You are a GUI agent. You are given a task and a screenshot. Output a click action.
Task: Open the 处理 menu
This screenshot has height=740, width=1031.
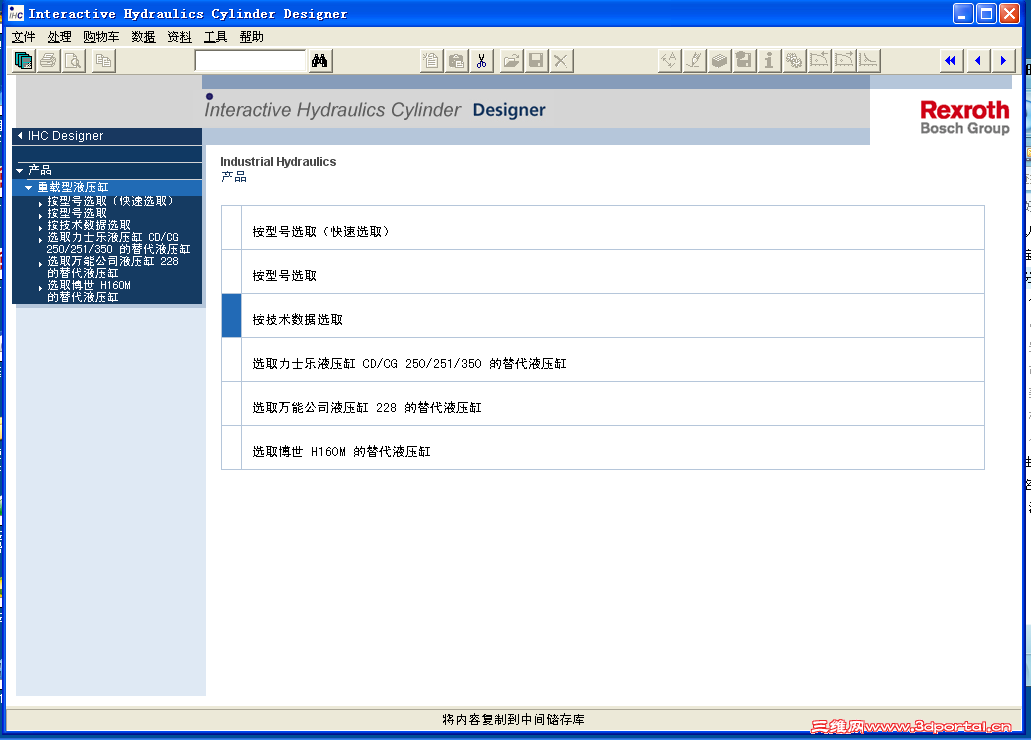59,37
